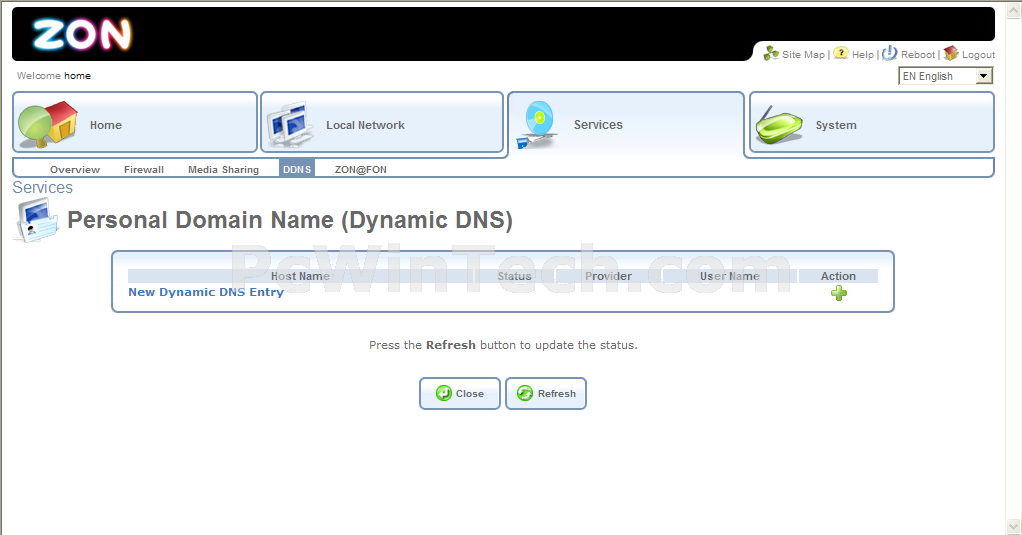Click the ZON logo
1022x535 pixels.
click(82, 35)
